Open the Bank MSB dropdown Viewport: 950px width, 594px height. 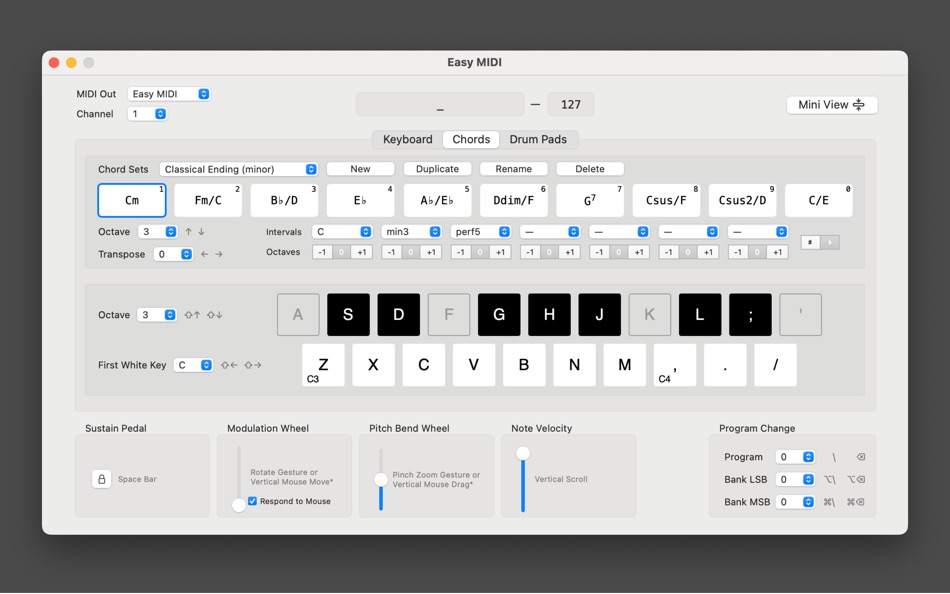(x=796, y=502)
